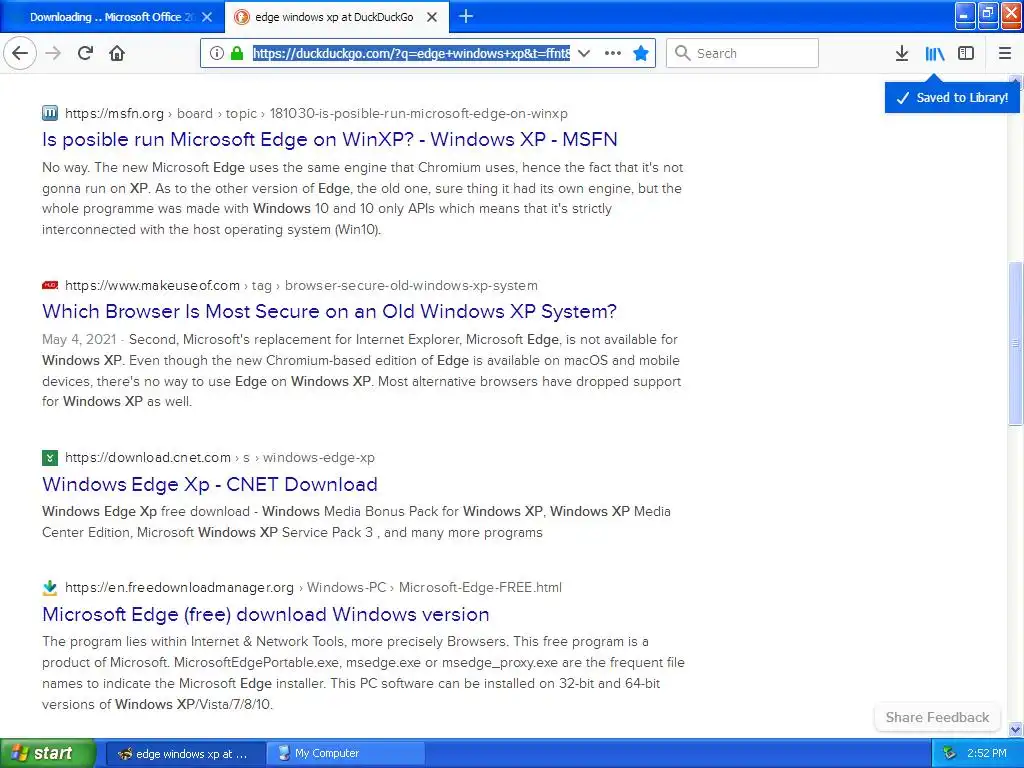Switch to My Computer taskbar window
Image resolution: width=1024 pixels, height=768 pixels.
pos(346,754)
